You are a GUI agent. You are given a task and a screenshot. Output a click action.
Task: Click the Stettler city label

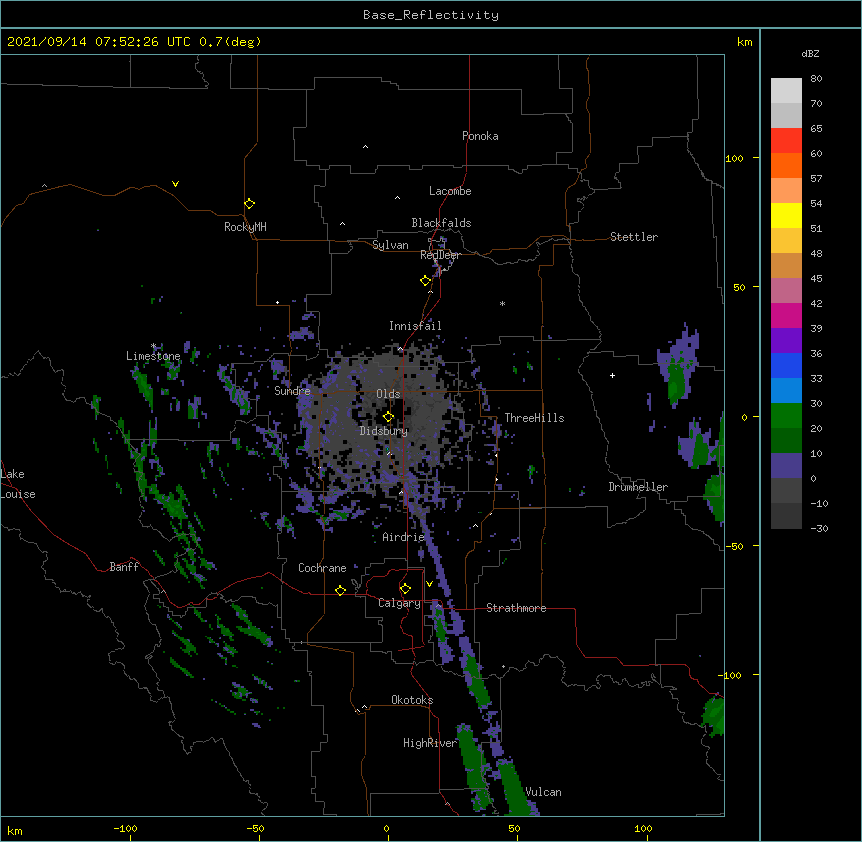pos(634,237)
